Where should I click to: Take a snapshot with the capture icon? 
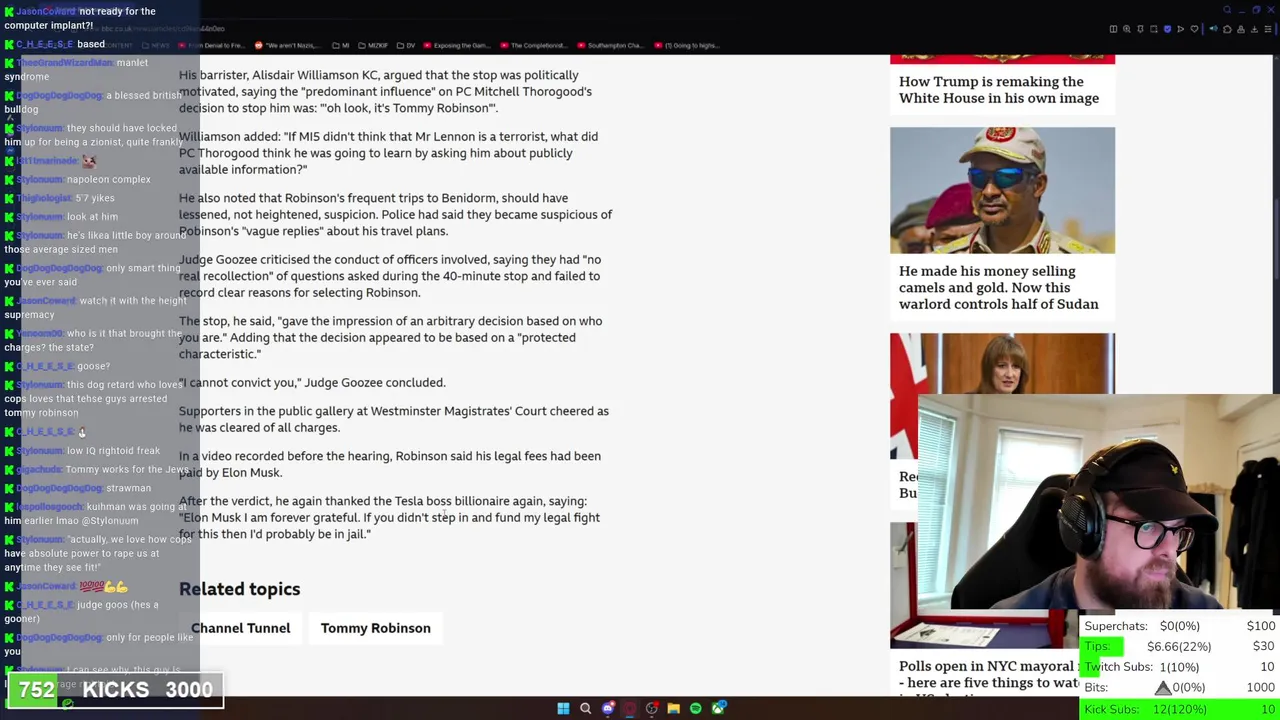1154,29
